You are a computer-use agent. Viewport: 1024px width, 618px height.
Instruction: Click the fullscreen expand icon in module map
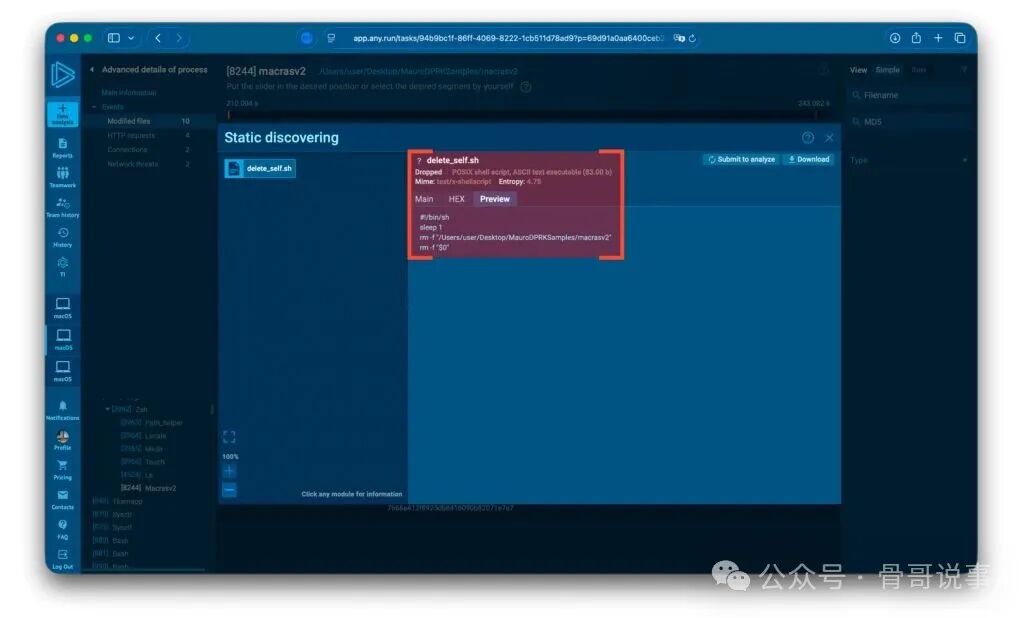click(229, 436)
